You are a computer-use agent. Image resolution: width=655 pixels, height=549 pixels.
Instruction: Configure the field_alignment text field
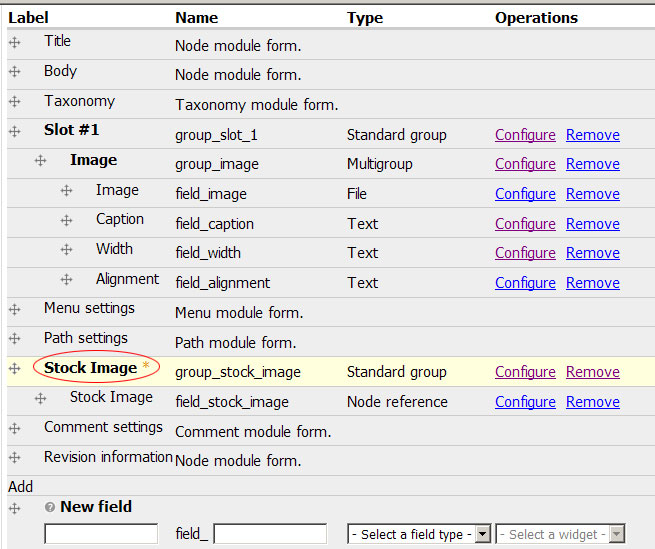[525, 283]
